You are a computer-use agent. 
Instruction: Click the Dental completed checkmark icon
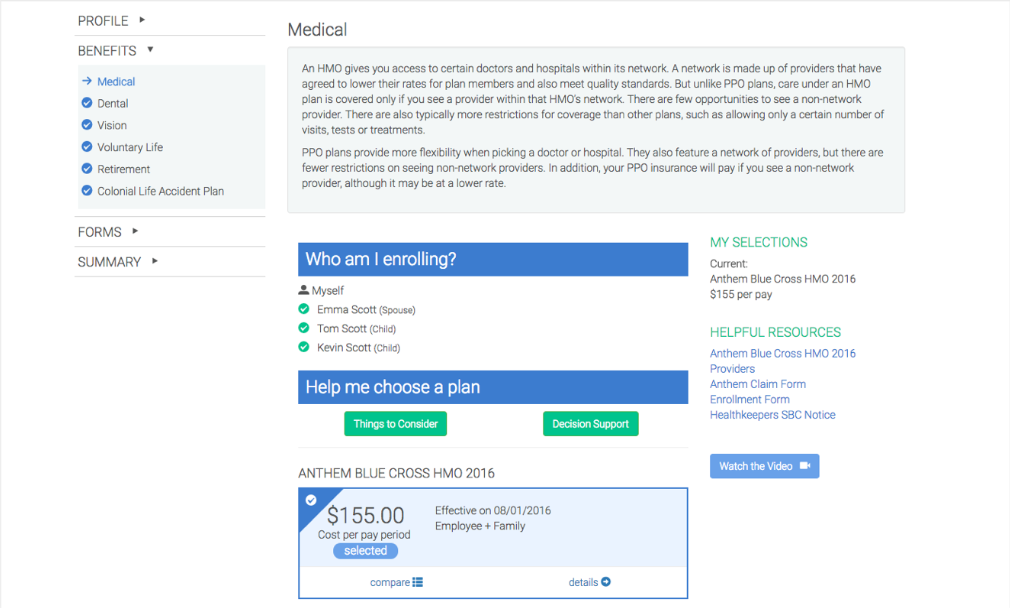[x=87, y=103]
